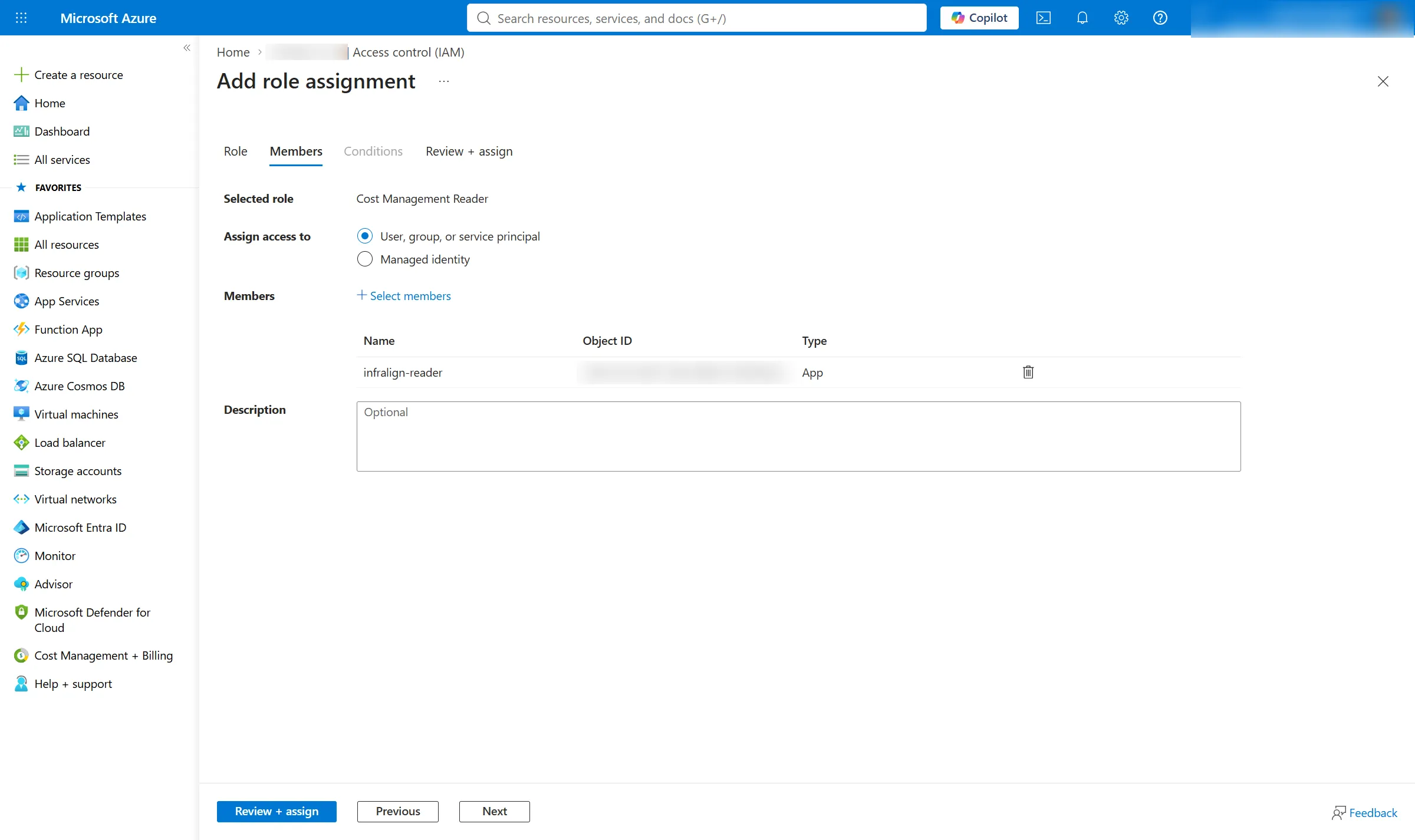
Task: Open the notifications bell
Action: [1082, 18]
